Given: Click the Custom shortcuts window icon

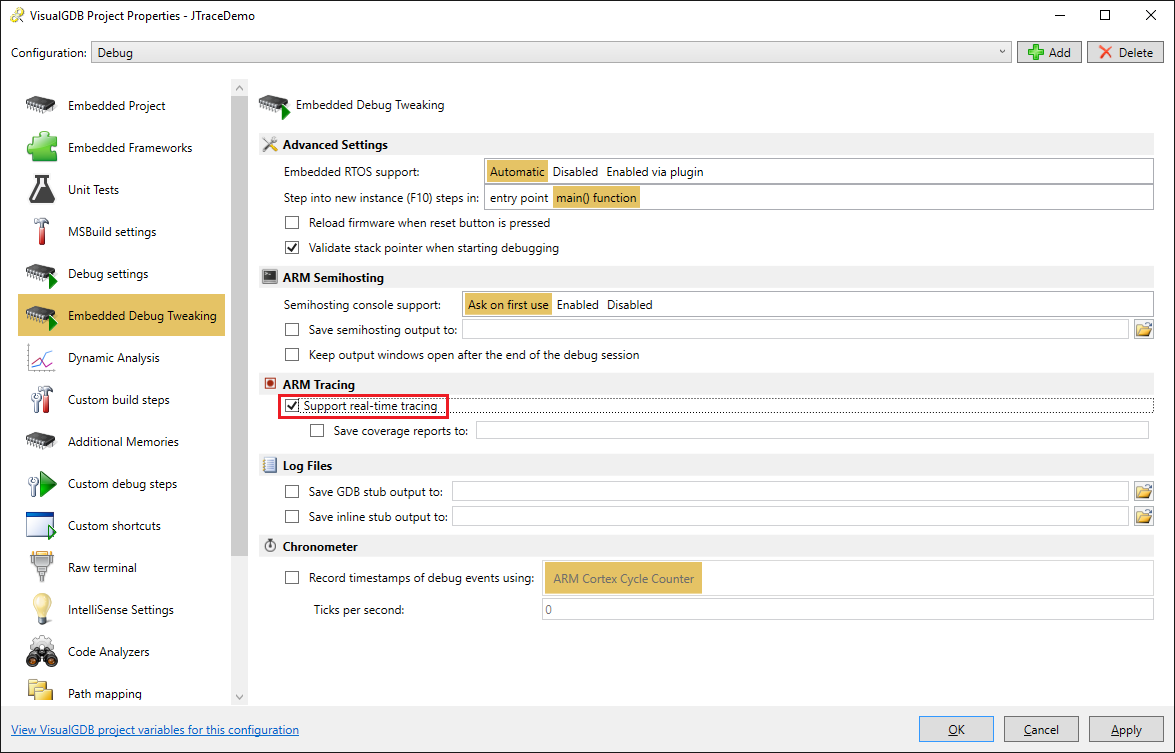Looking at the screenshot, I should tap(41, 526).
